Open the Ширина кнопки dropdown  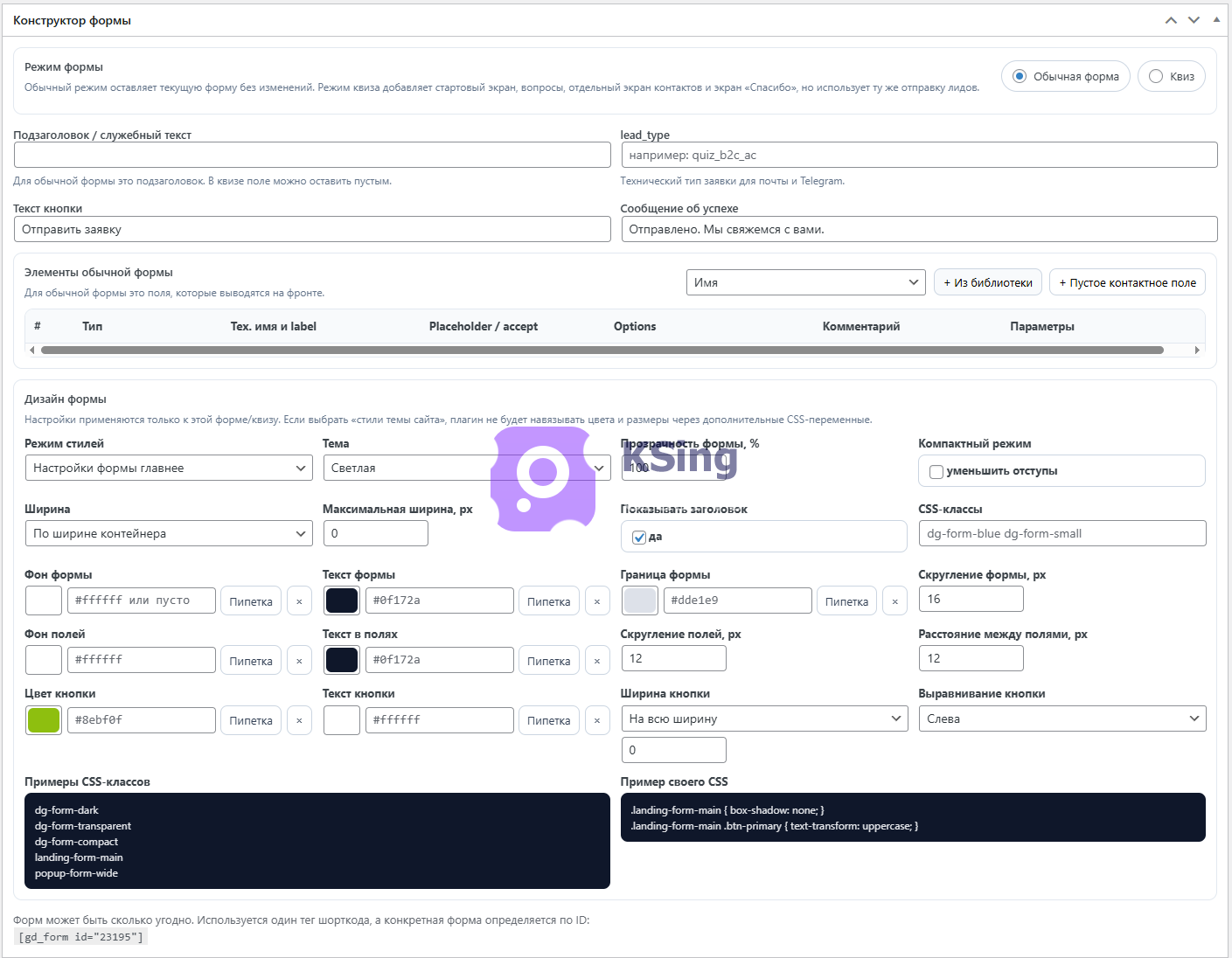coord(765,718)
